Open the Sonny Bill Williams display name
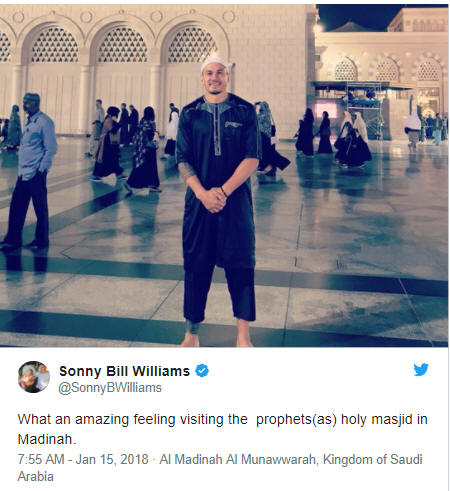 point(124,371)
